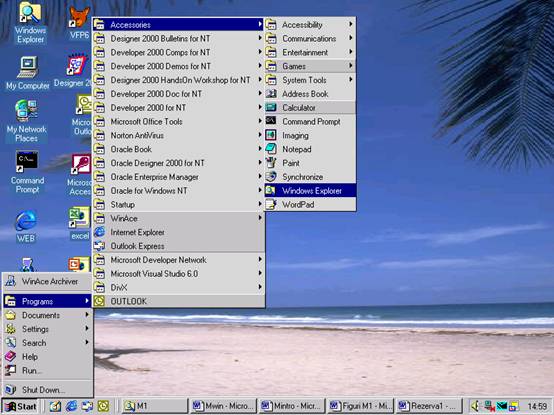Launch OUTLOOK from the Programs menu

click(178, 301)
